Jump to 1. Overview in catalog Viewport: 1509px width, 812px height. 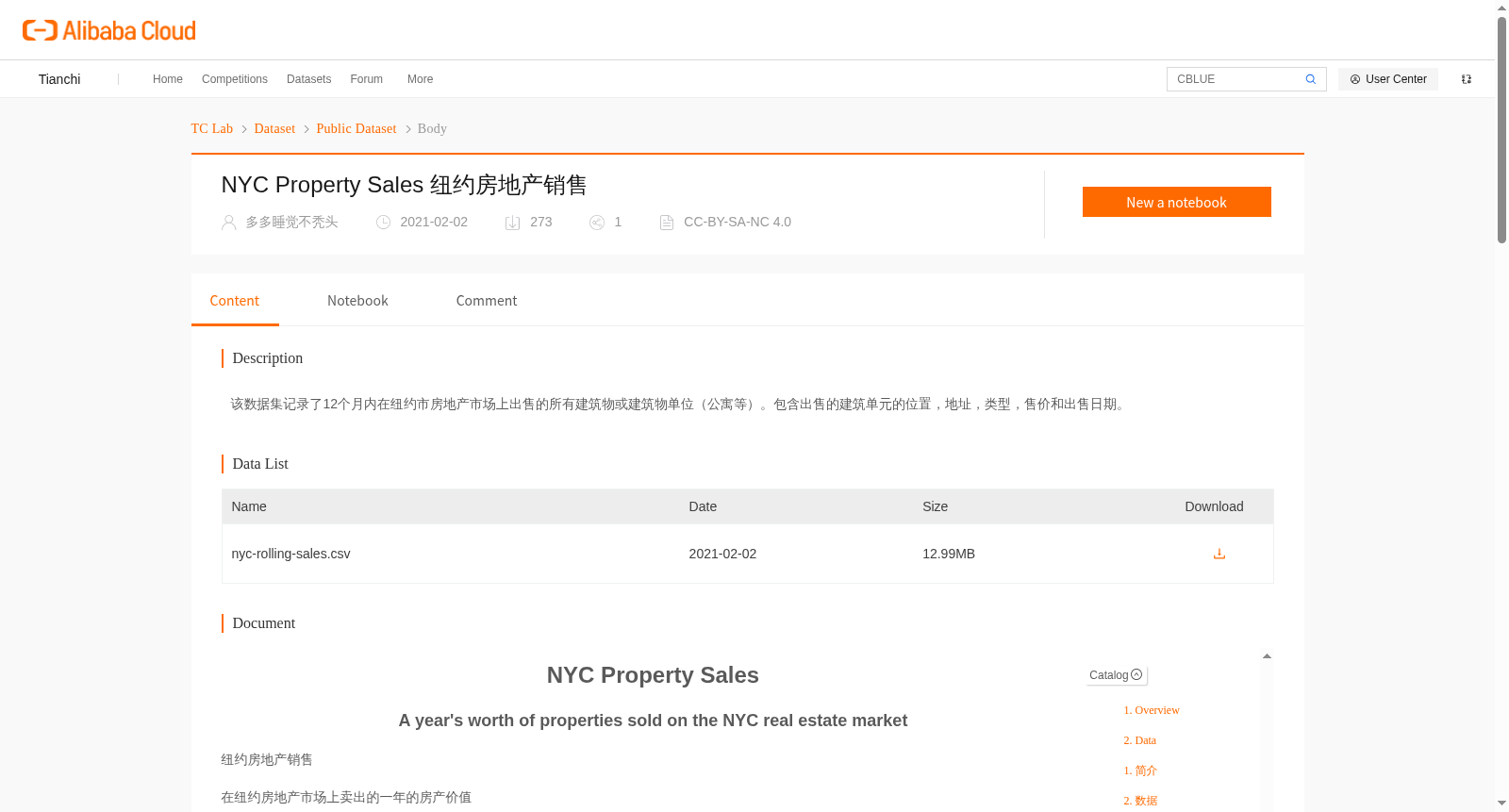(1152, 710)
